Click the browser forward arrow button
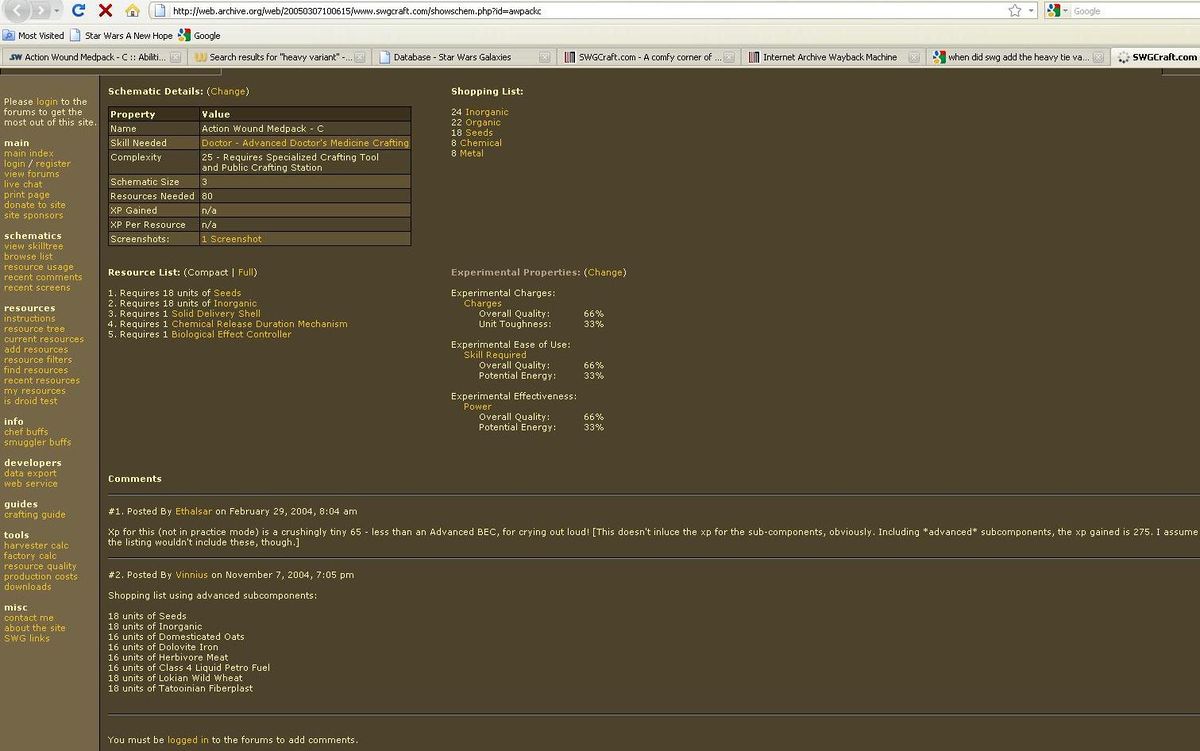1200x751 pixels. point(41,10)
